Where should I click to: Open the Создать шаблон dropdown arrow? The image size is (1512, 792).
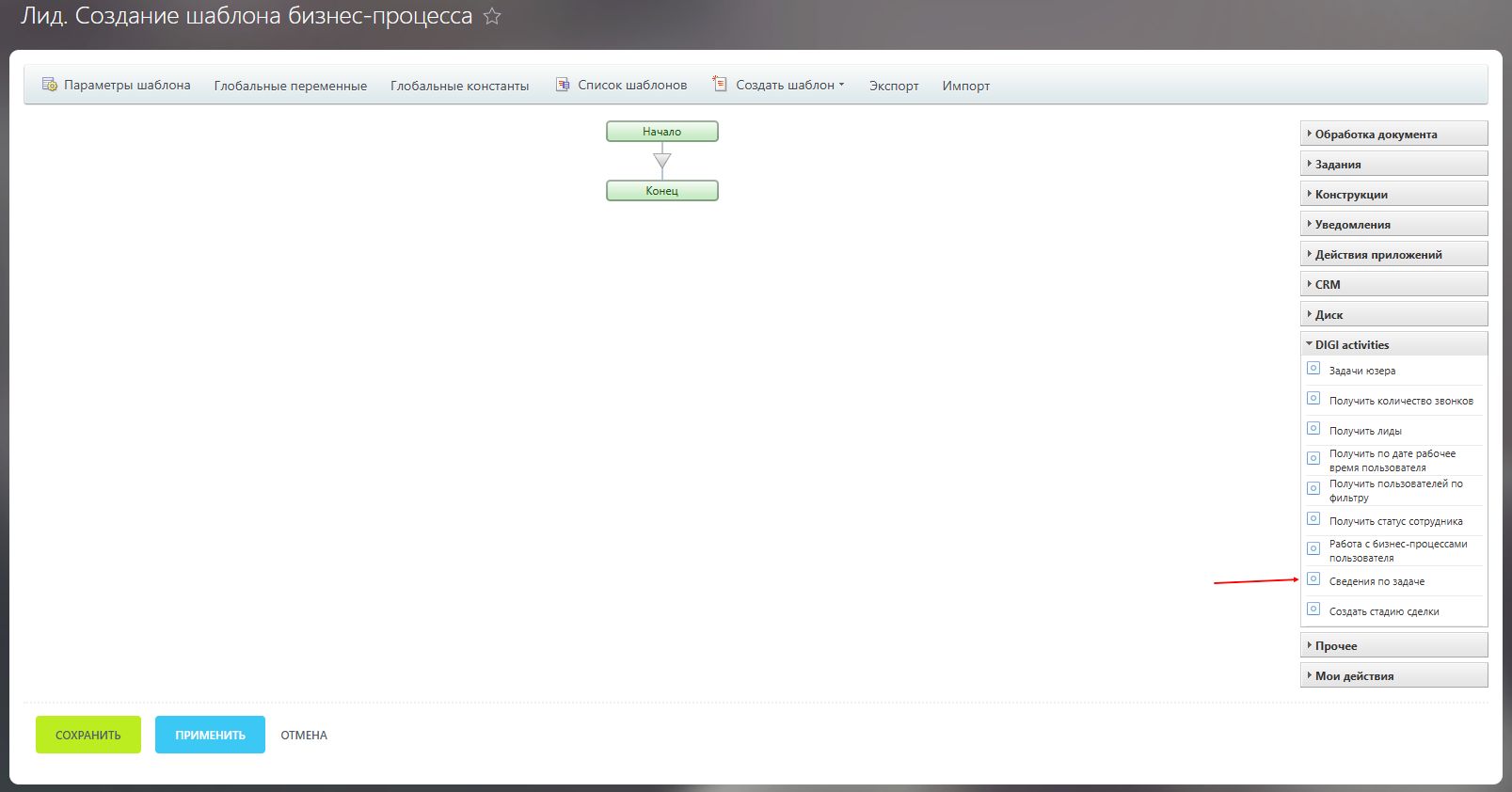pyautogui.click(x=842, y=85)
